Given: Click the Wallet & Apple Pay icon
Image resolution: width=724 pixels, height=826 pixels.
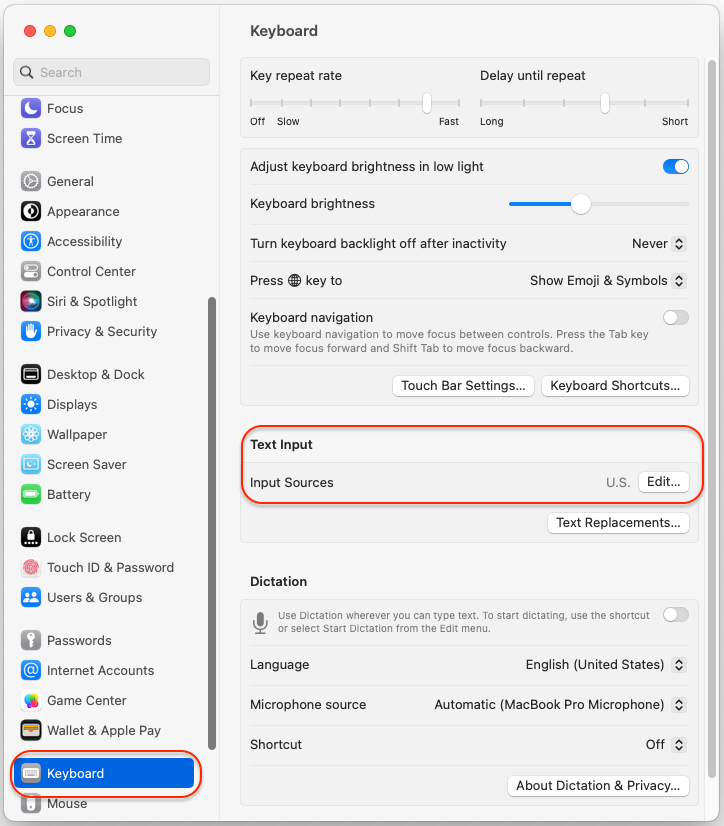Looking at the screenshot, I should point(31,730).
